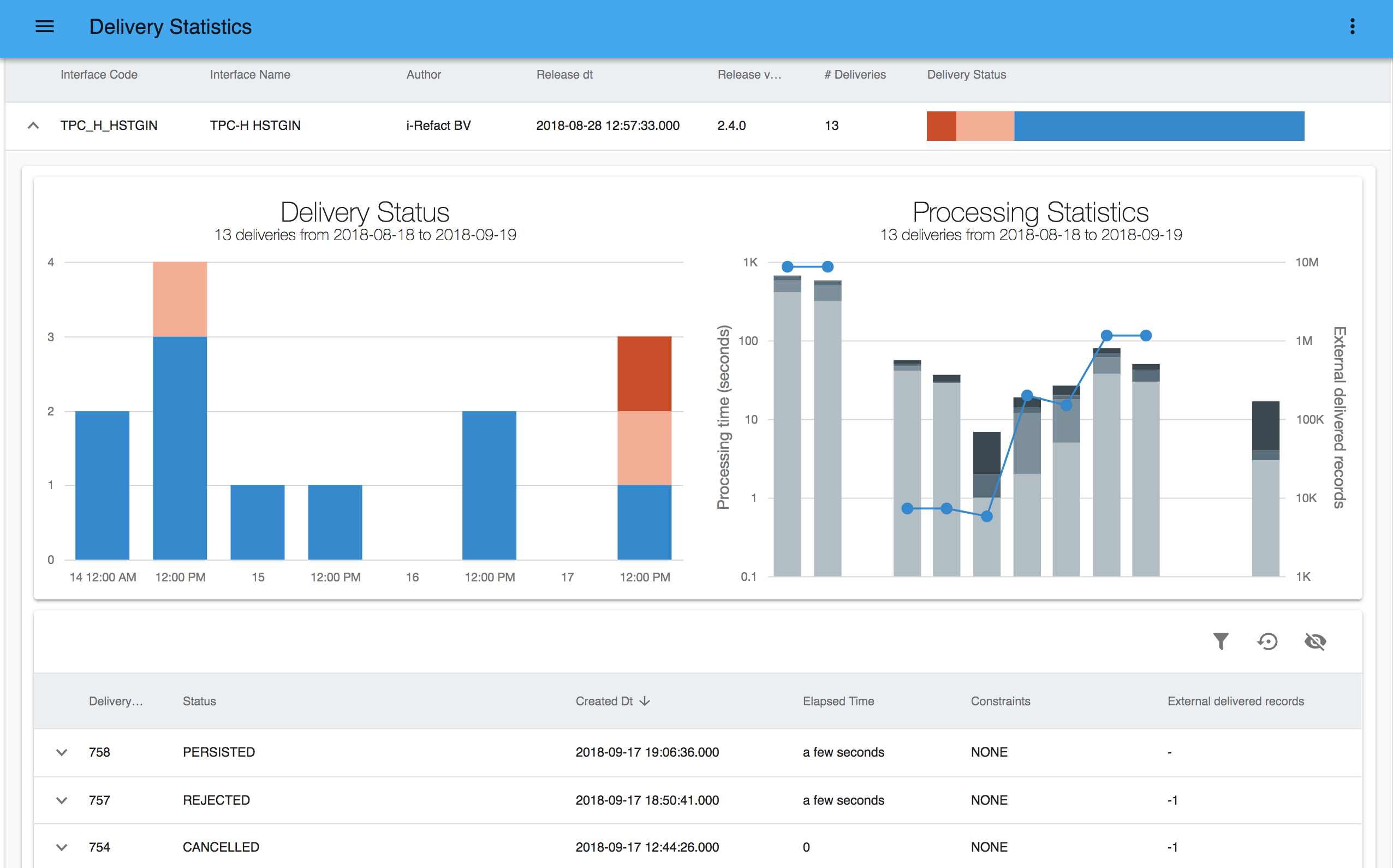Click the CANCELLED status cell
The image size is (1393, 868).
click(221, 847)
